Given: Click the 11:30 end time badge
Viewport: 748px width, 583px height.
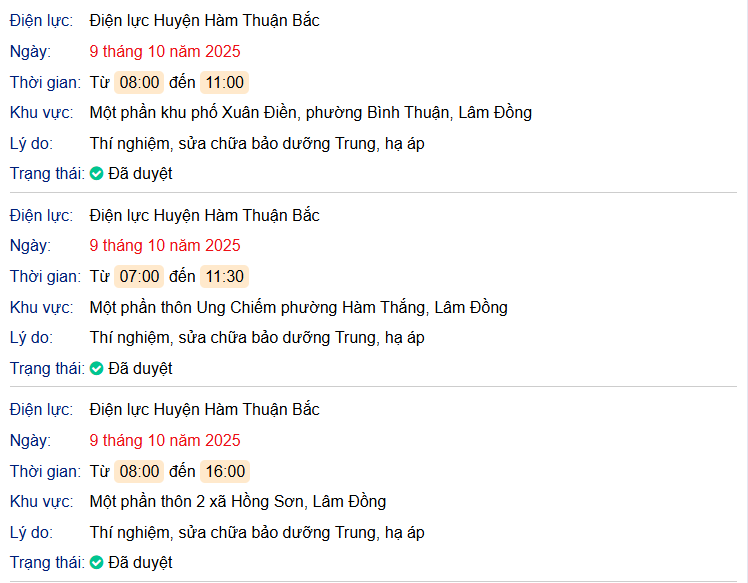Looking at the screenshot, I should tap(225, 277).
